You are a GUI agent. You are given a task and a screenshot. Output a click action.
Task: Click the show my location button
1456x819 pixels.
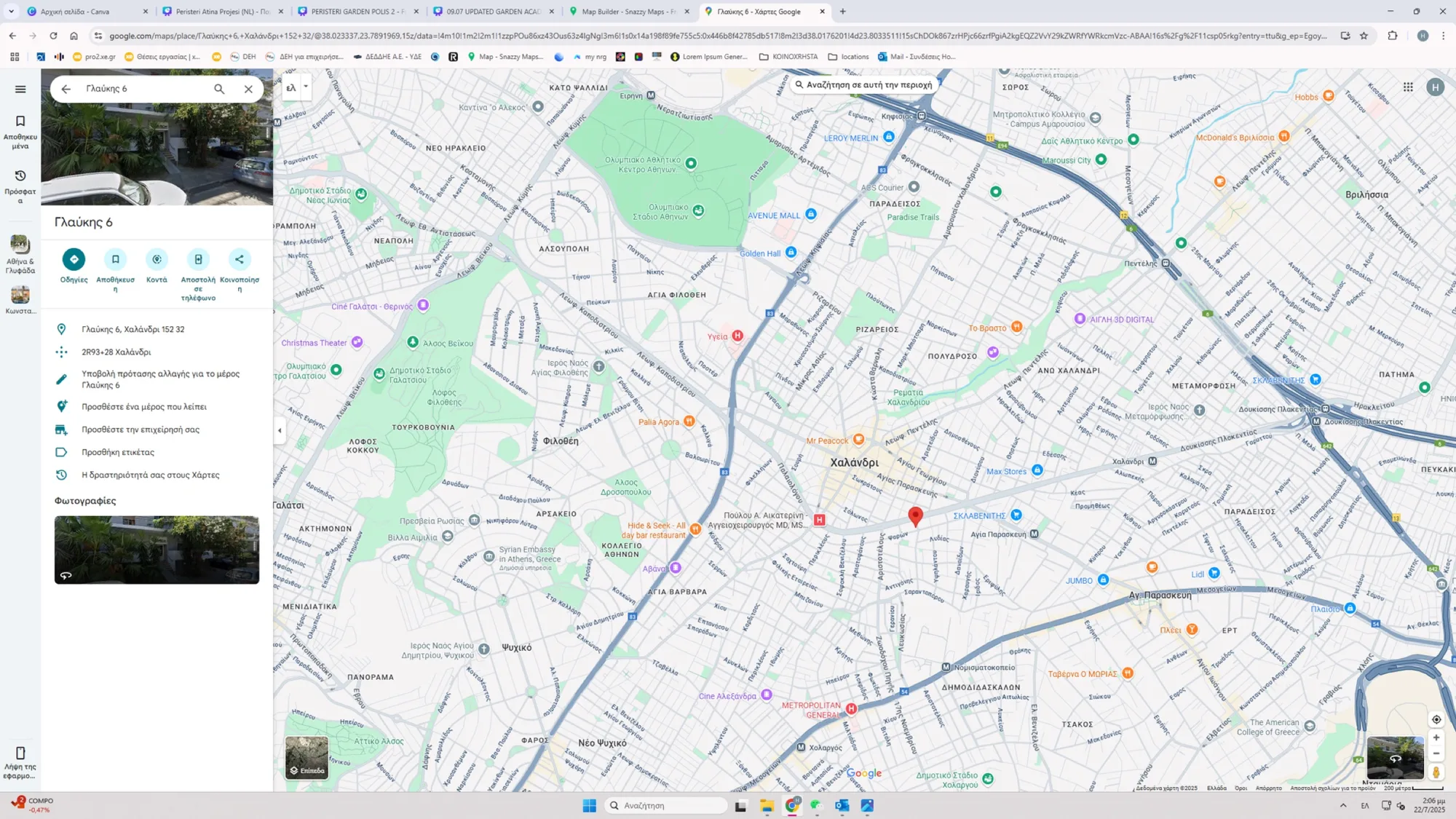(x=1436, y=719)
